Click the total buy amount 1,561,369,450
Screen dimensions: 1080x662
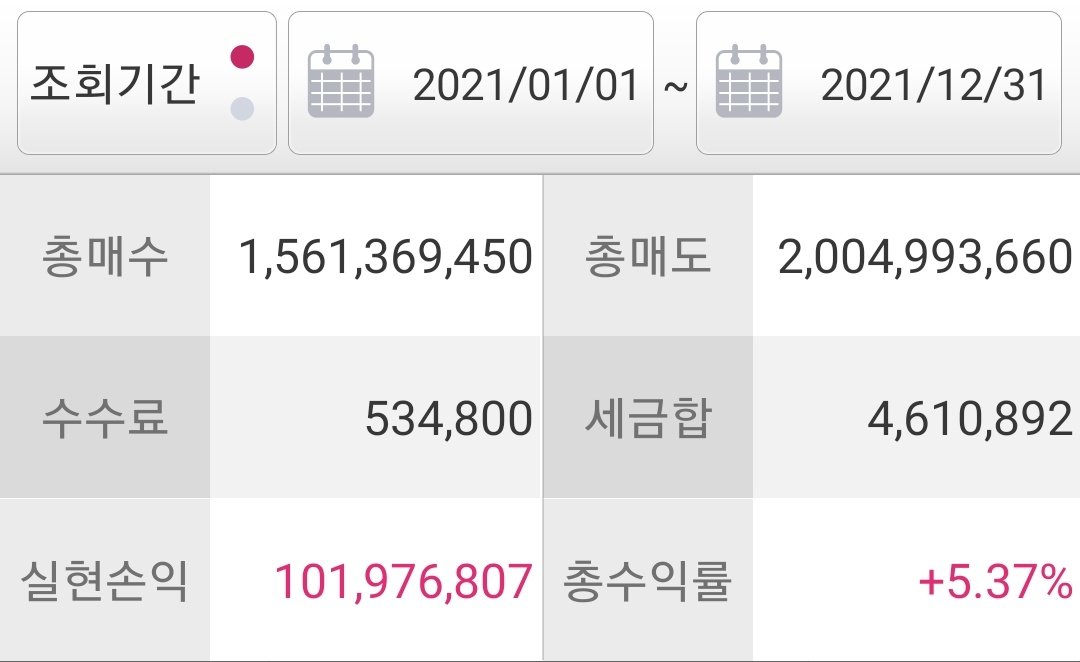(x=386, y=257)
